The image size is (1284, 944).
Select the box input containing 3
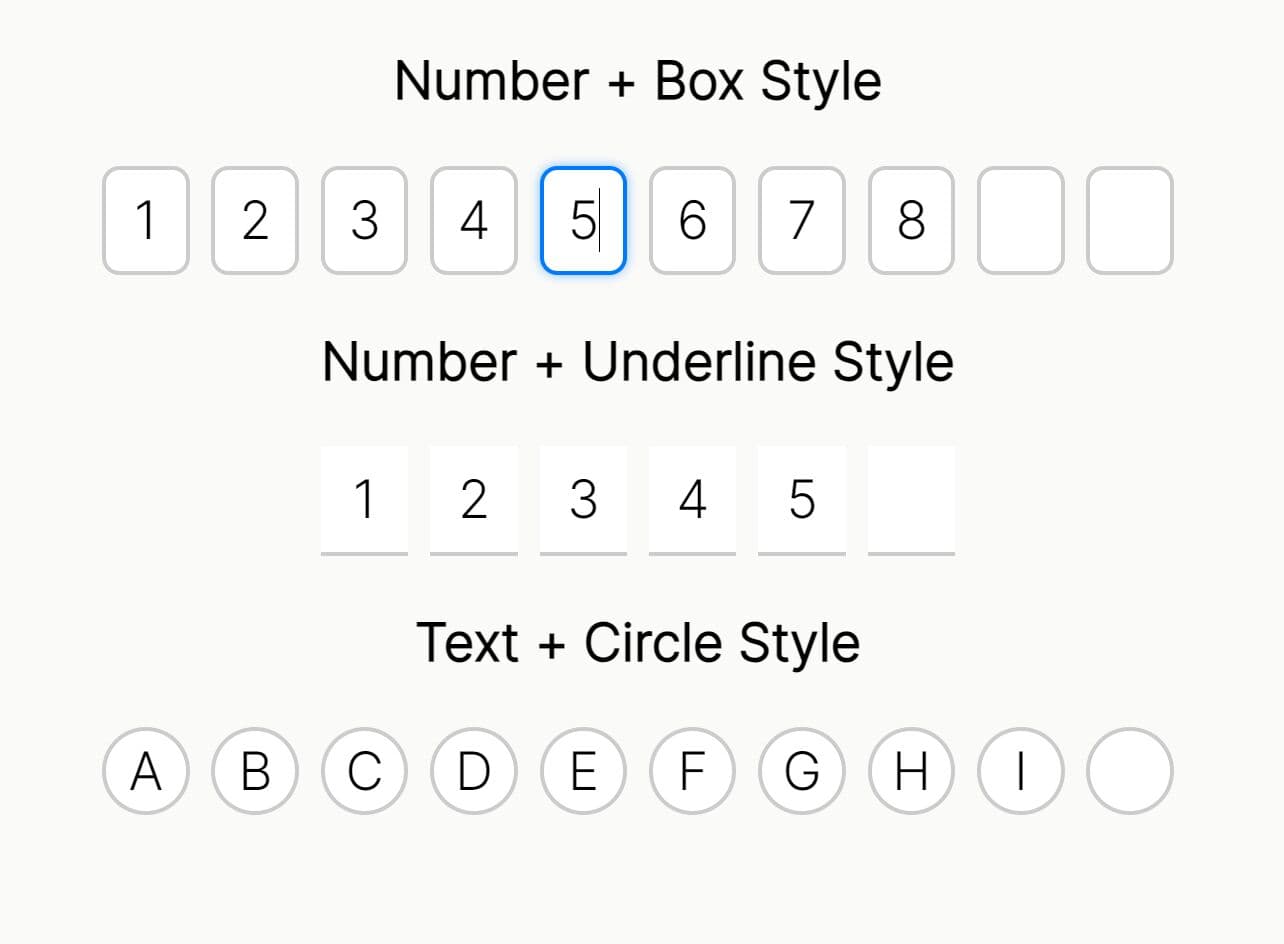click(x=364, y=220)
